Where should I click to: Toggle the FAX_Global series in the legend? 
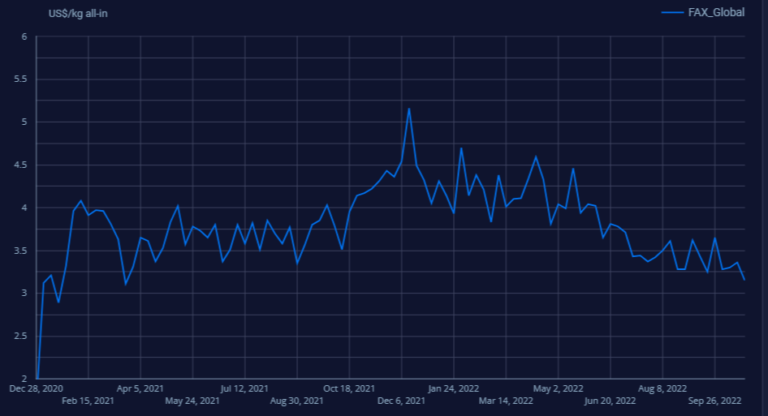pos(711,12)
